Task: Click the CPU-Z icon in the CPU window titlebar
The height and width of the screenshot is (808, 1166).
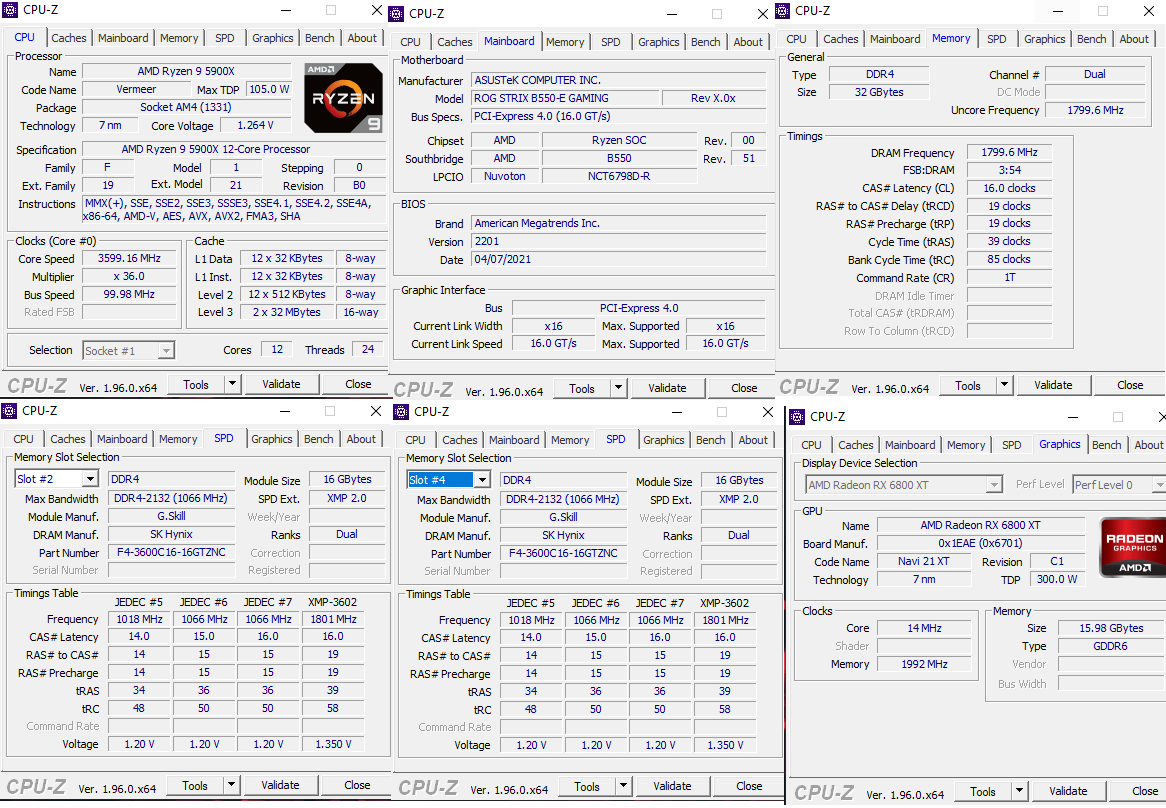Action: click(x=10, y=10)
